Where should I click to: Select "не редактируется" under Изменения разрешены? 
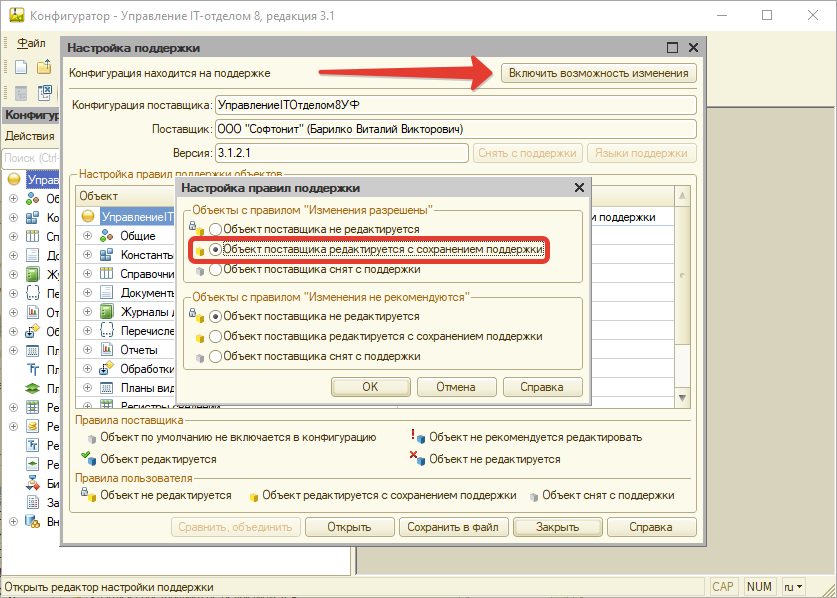pos(215,230)
